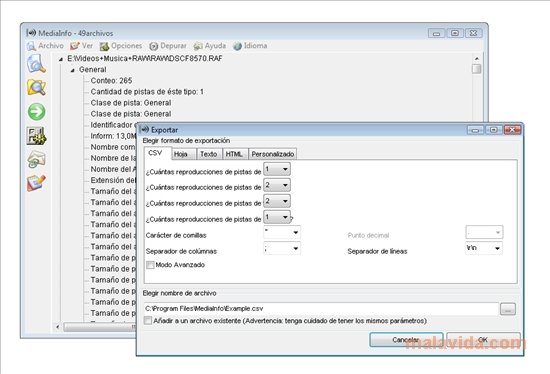This screenshot has height=374, width=550.
Task: Click the export file path field
Action: coord(321,309)
